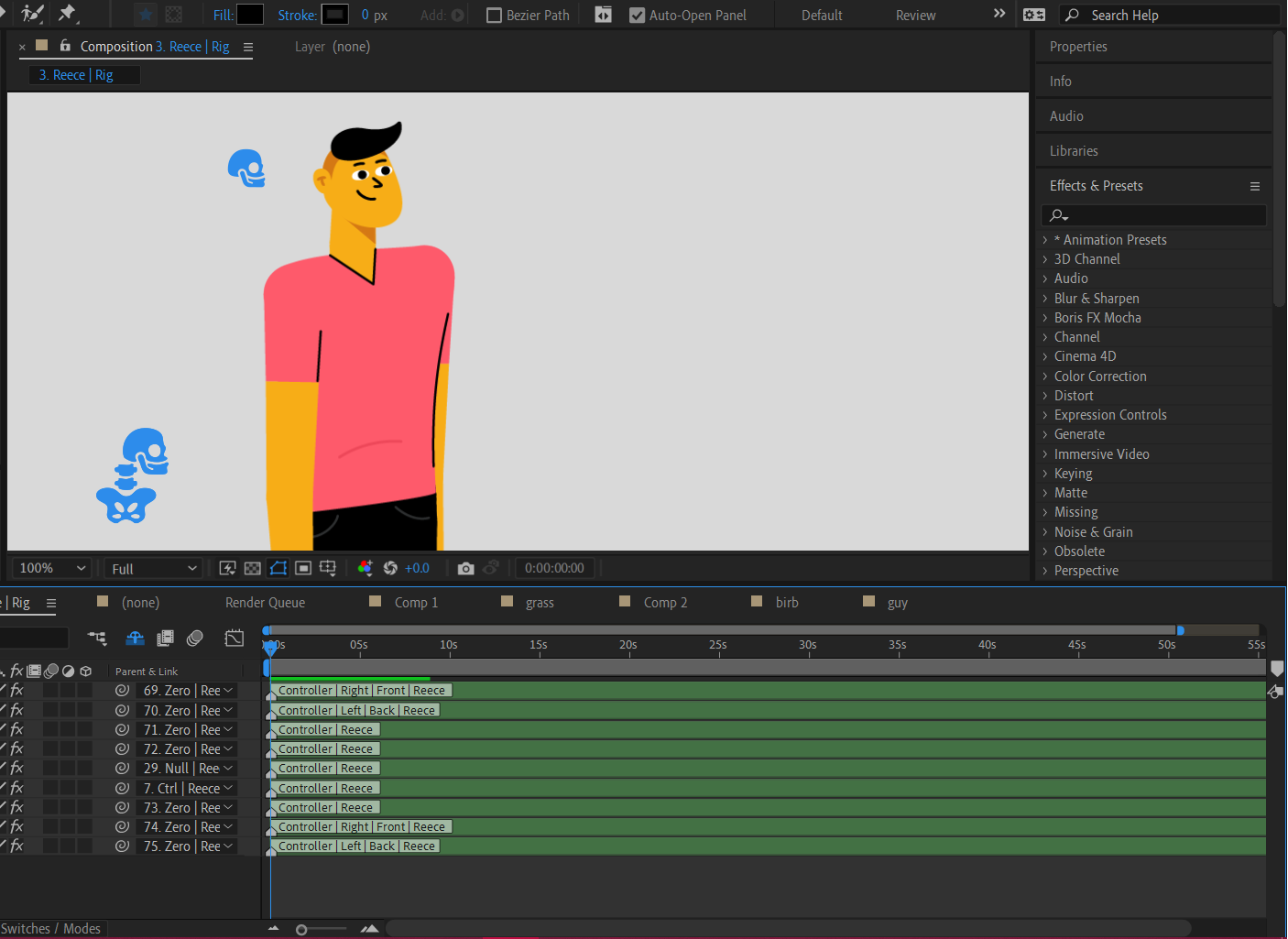The width and height of the screenshot is (1288, 939).
Task: Open the magnification ratio 100% dropdown
Action: pyautogui.click(x=51, y=568)
